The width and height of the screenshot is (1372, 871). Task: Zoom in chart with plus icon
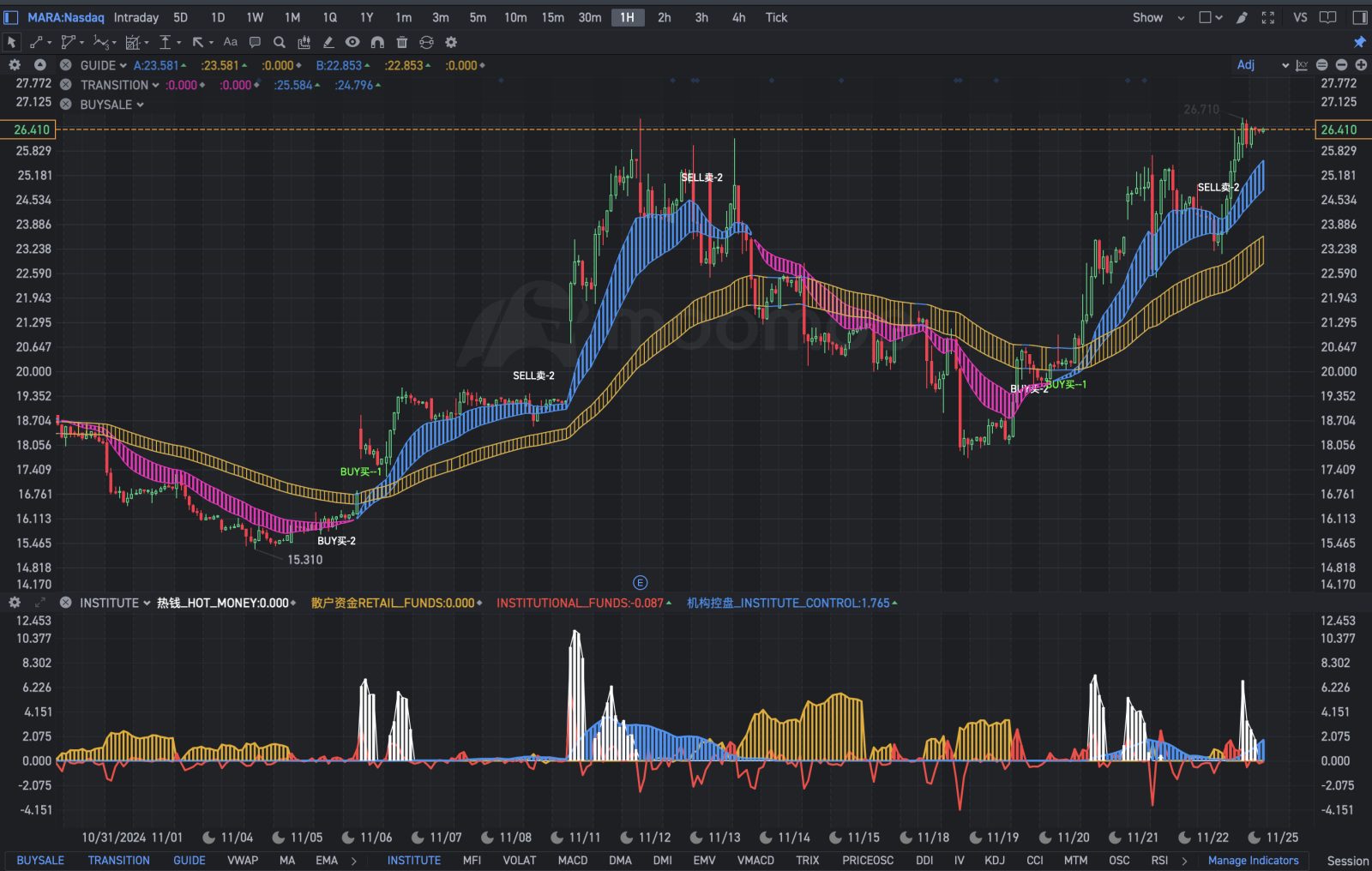[1361, 65]
